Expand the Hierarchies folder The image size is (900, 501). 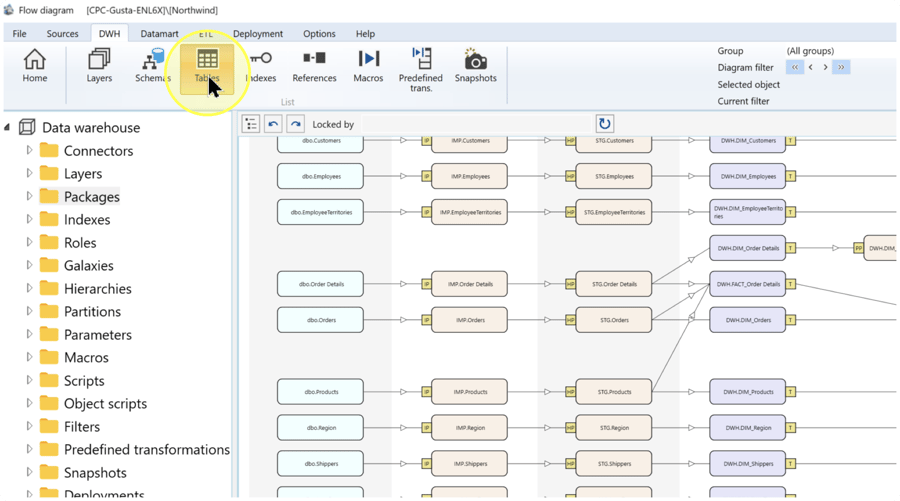(x=29, y=288)
